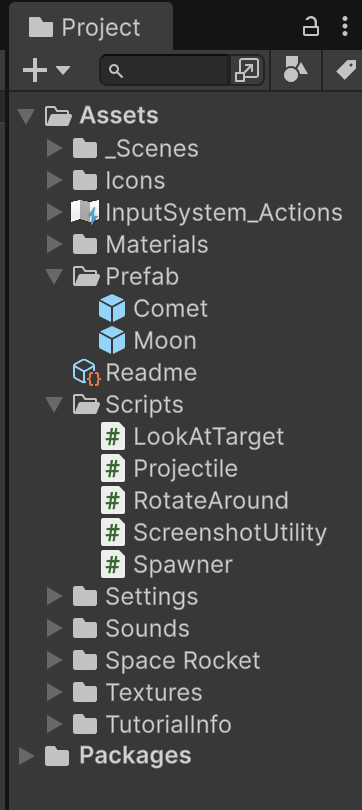Collapse the Assets root folder arrow
The width and height of the screenshot is (362, 810).
tap(26, 116)
